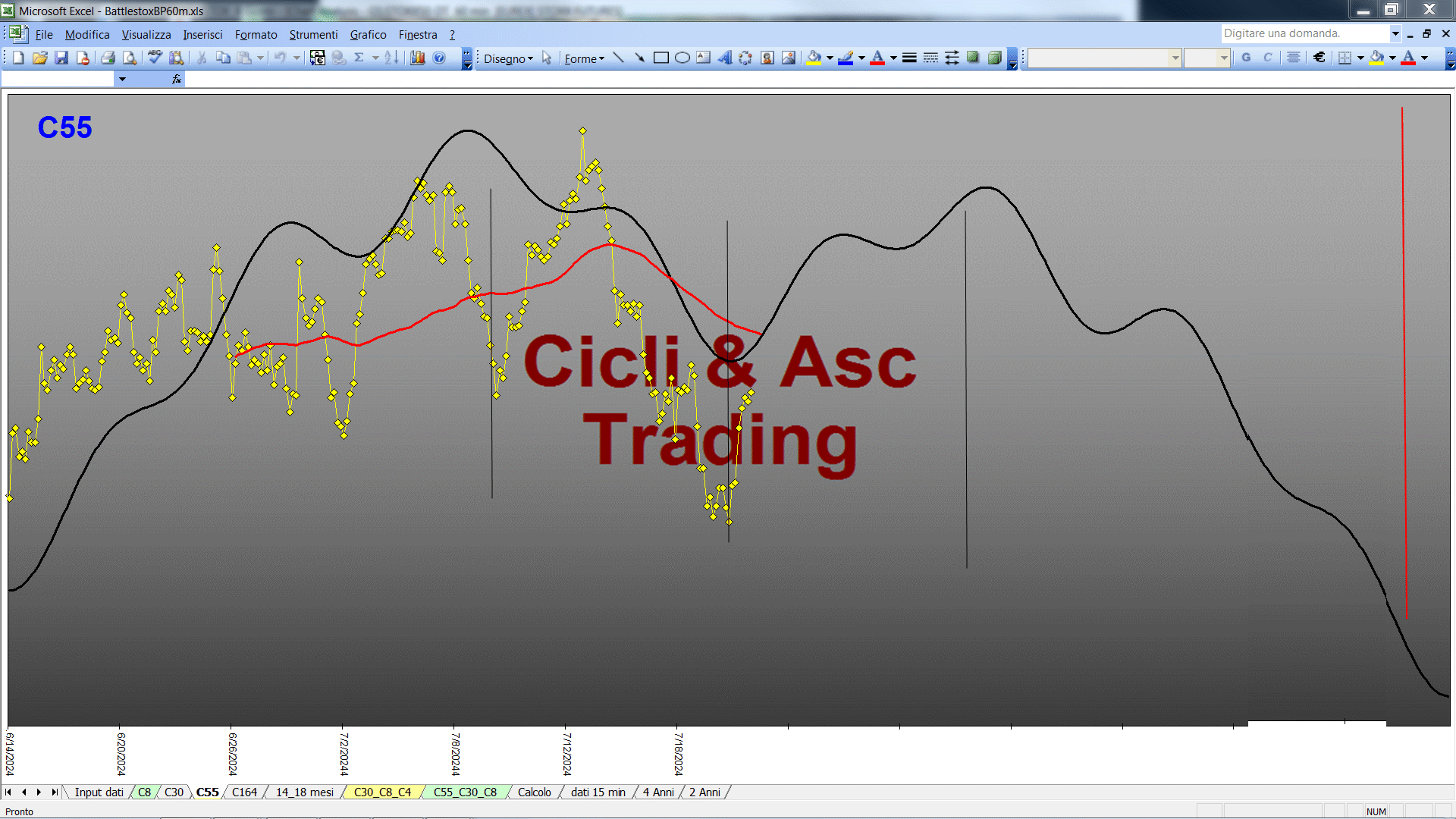Go to the first sheet tab arrow

pos(8,792)
